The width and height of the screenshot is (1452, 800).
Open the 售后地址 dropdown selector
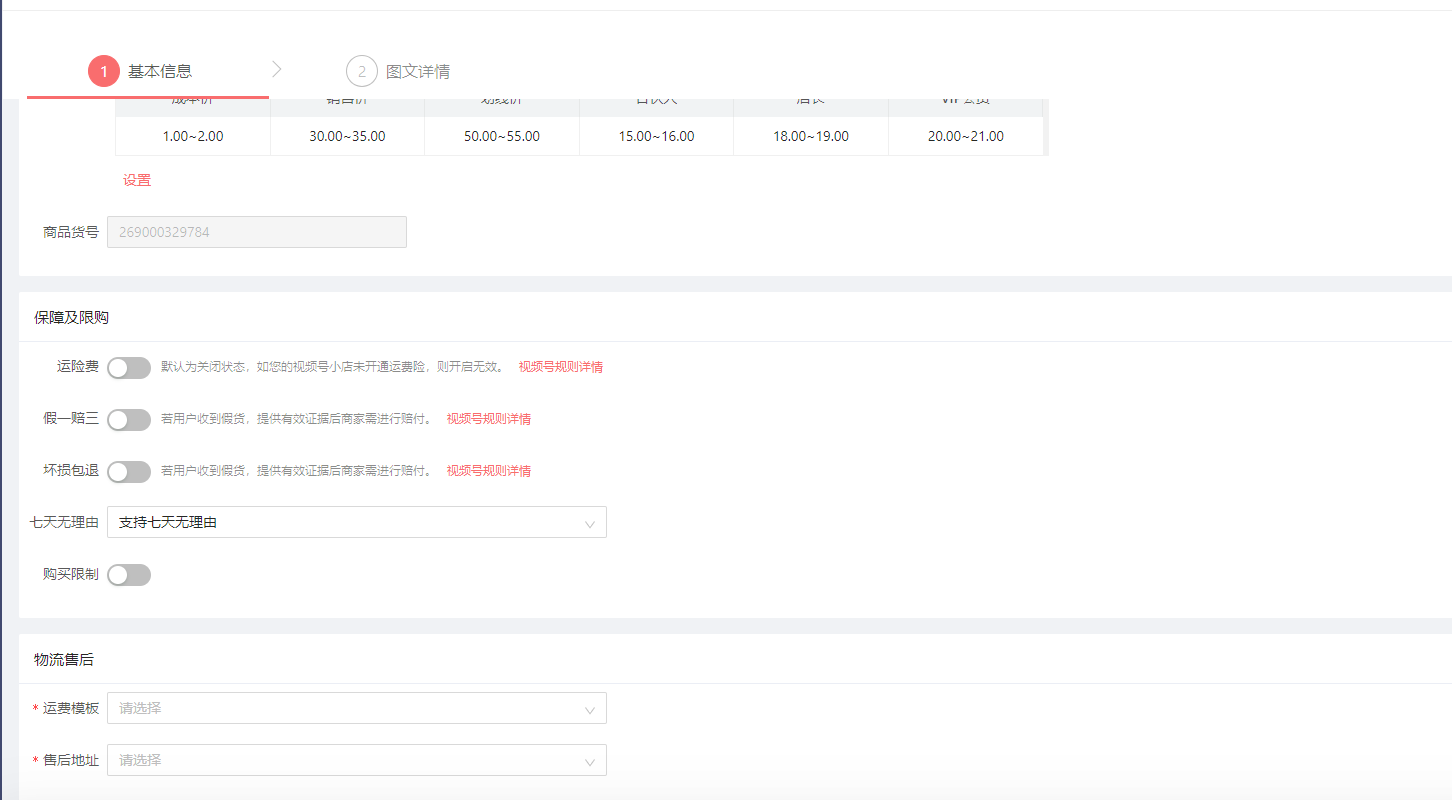[356, 760]
